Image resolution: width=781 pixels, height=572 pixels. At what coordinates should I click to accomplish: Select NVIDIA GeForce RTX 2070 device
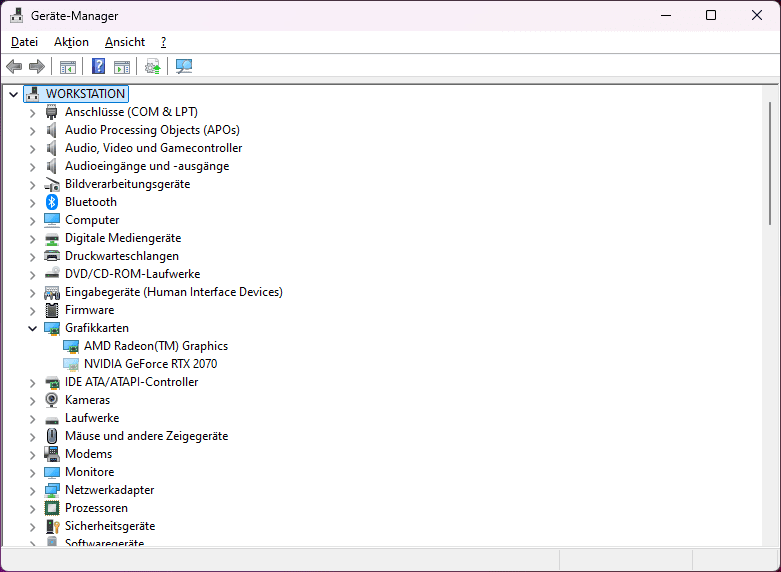point(150,364)
